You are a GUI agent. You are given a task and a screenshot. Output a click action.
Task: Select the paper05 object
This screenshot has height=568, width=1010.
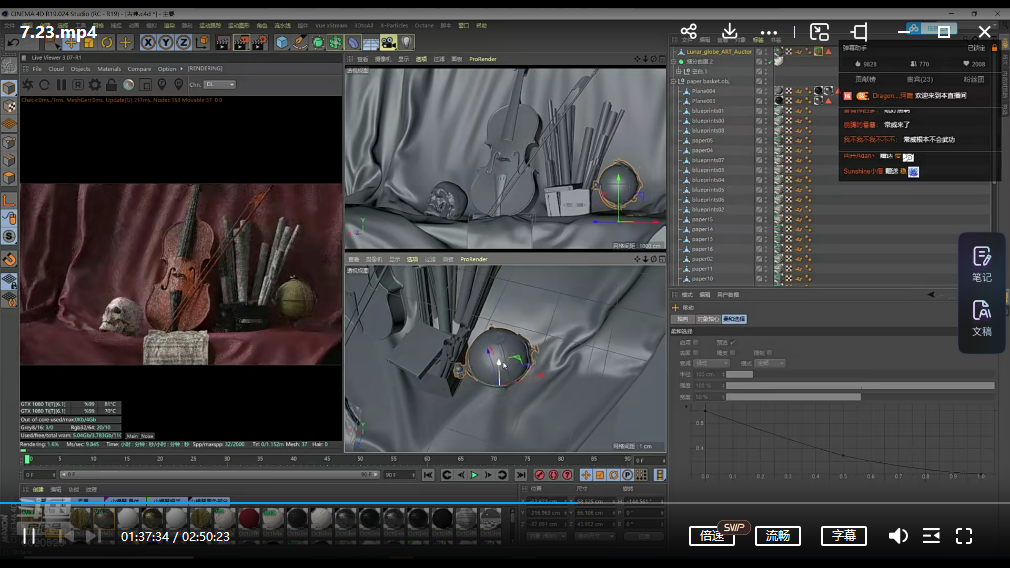click(701, 140)
